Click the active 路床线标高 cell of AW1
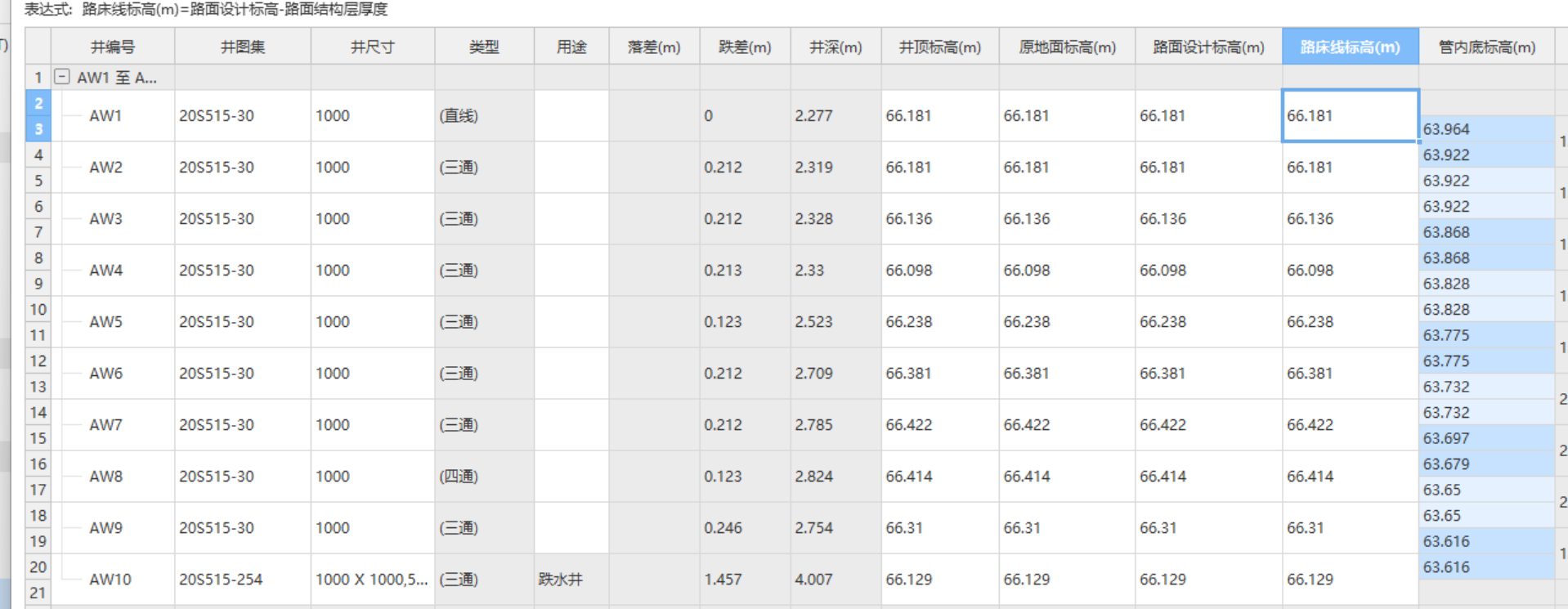 coord(1350,116)
